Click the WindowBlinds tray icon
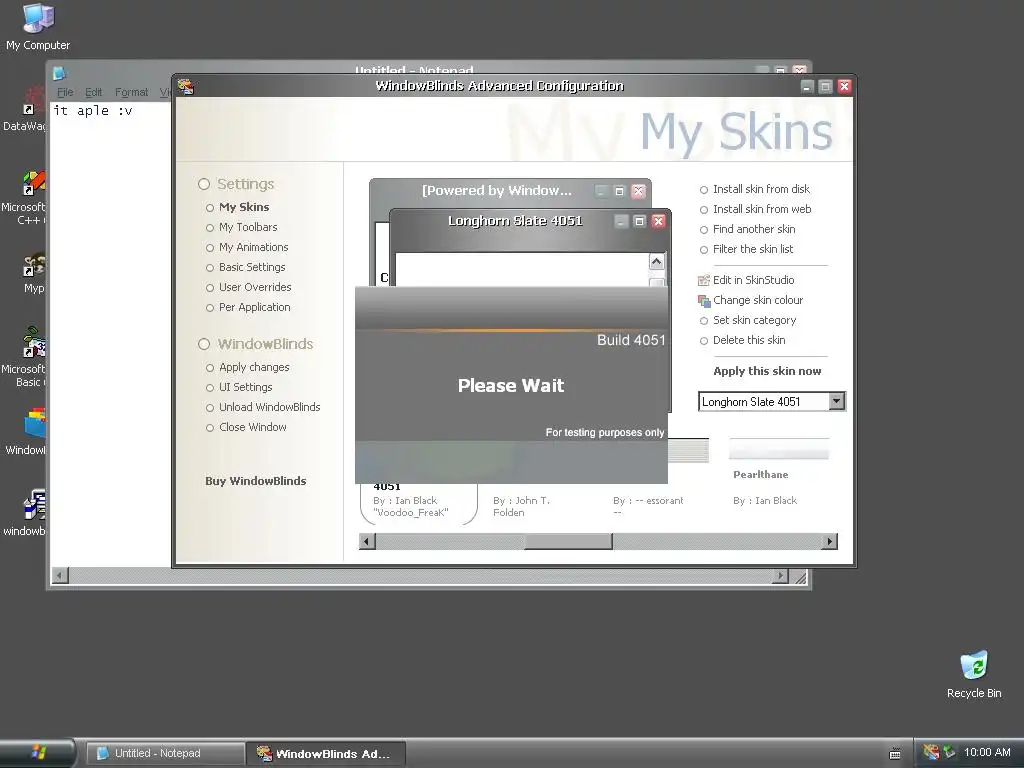 (x=931, y=752)
